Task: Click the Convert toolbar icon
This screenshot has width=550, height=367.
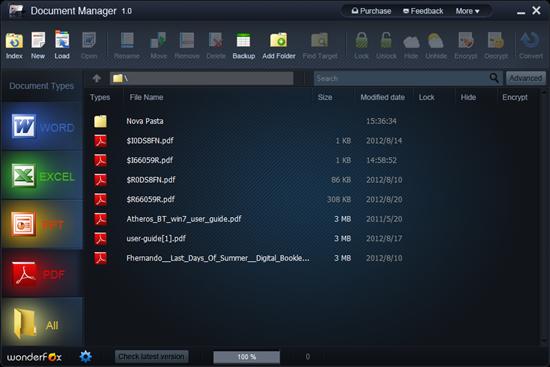Action: click(530, 46)
